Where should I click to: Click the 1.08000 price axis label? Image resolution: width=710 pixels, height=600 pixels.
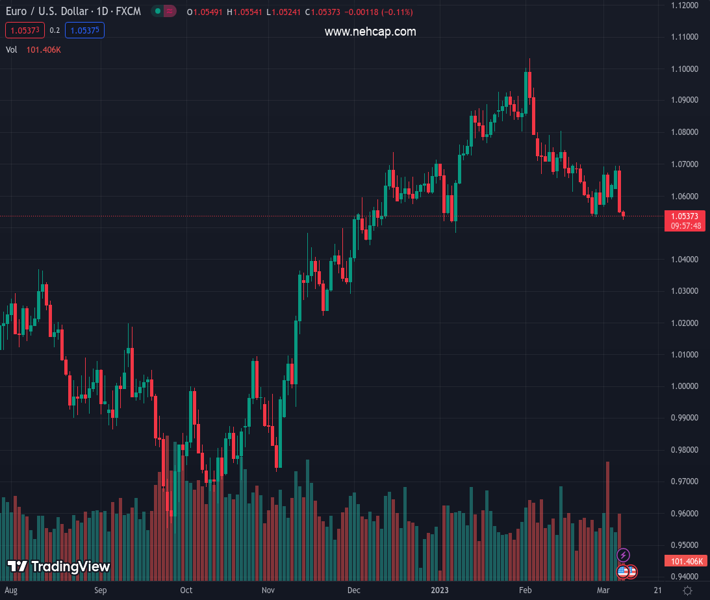(x=684, y=132)
